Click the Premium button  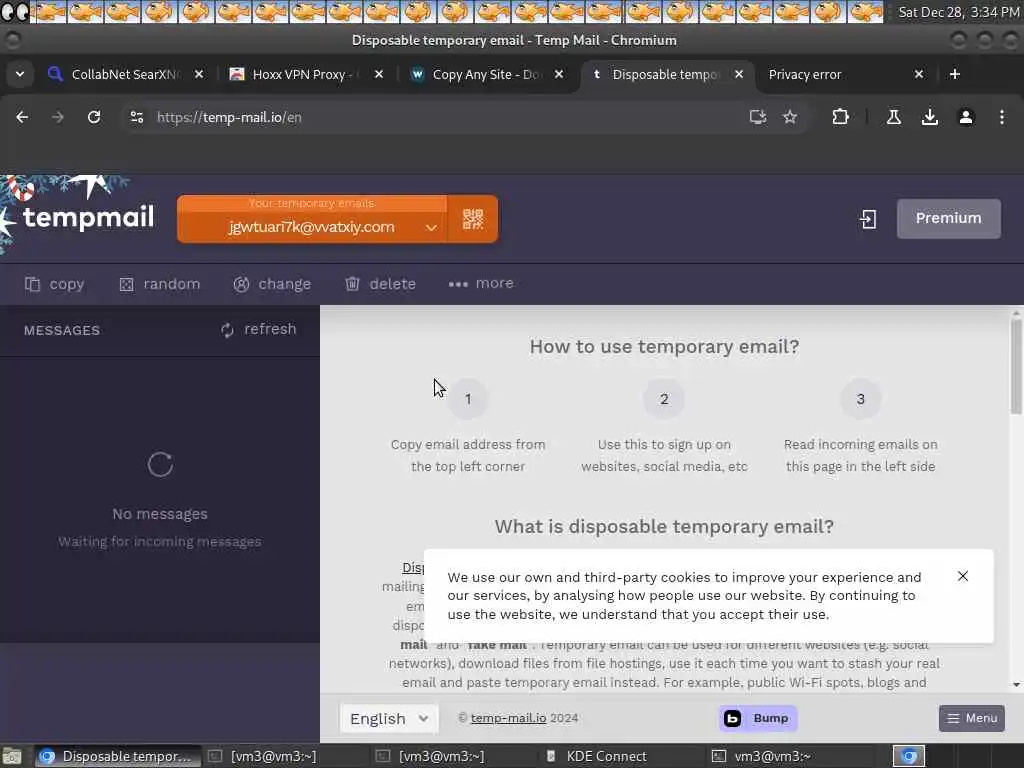tap(948, 219)
